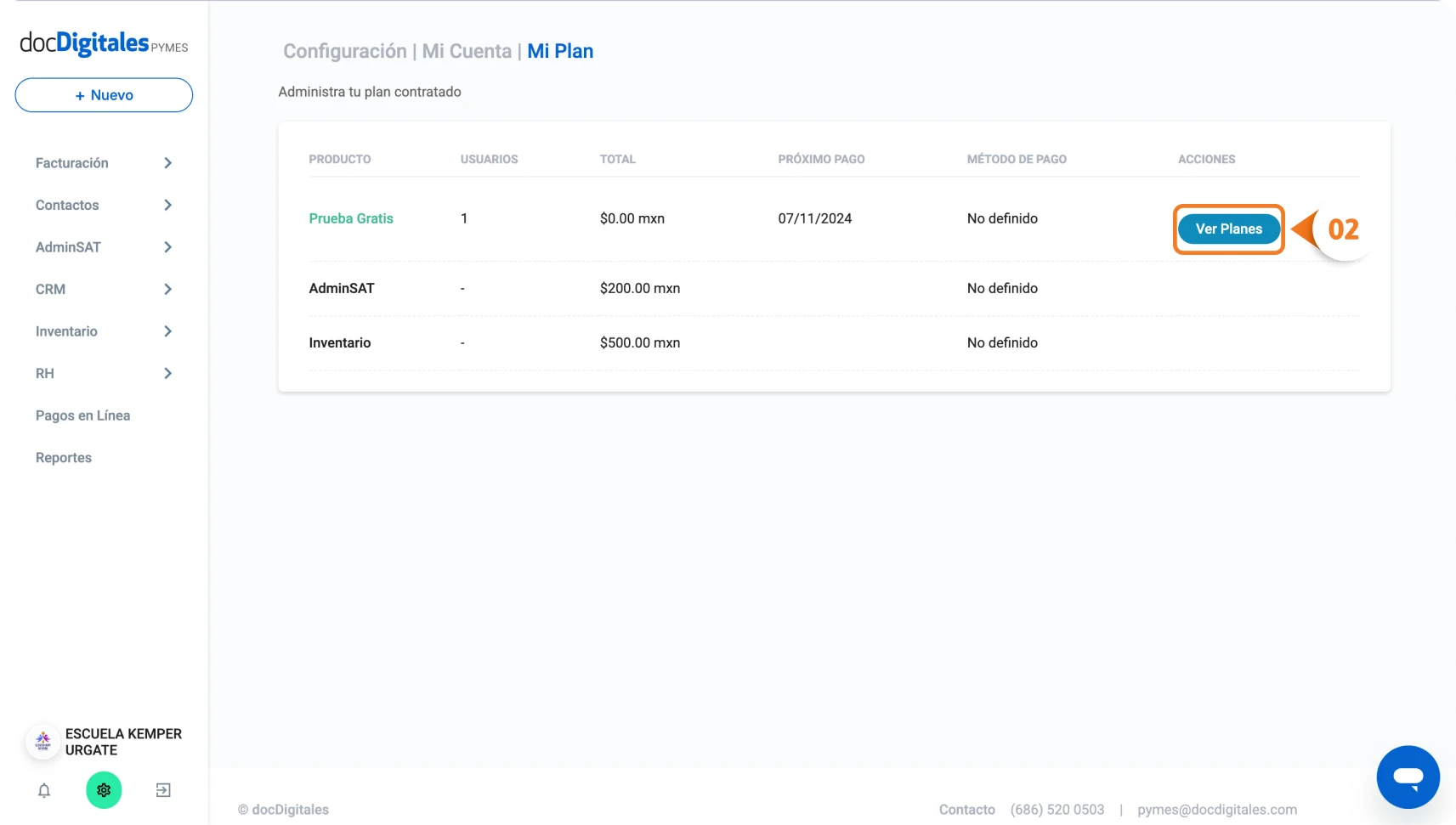The width and height of the screenshot is (1456, 825).
Task: Click the Contacto footer label
Action: pos(967,810)
